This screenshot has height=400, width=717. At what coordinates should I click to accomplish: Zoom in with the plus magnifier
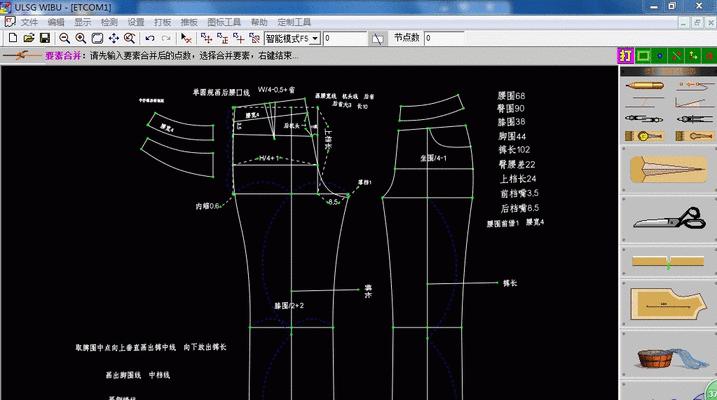pyautogui.click(x=80, y=38)
